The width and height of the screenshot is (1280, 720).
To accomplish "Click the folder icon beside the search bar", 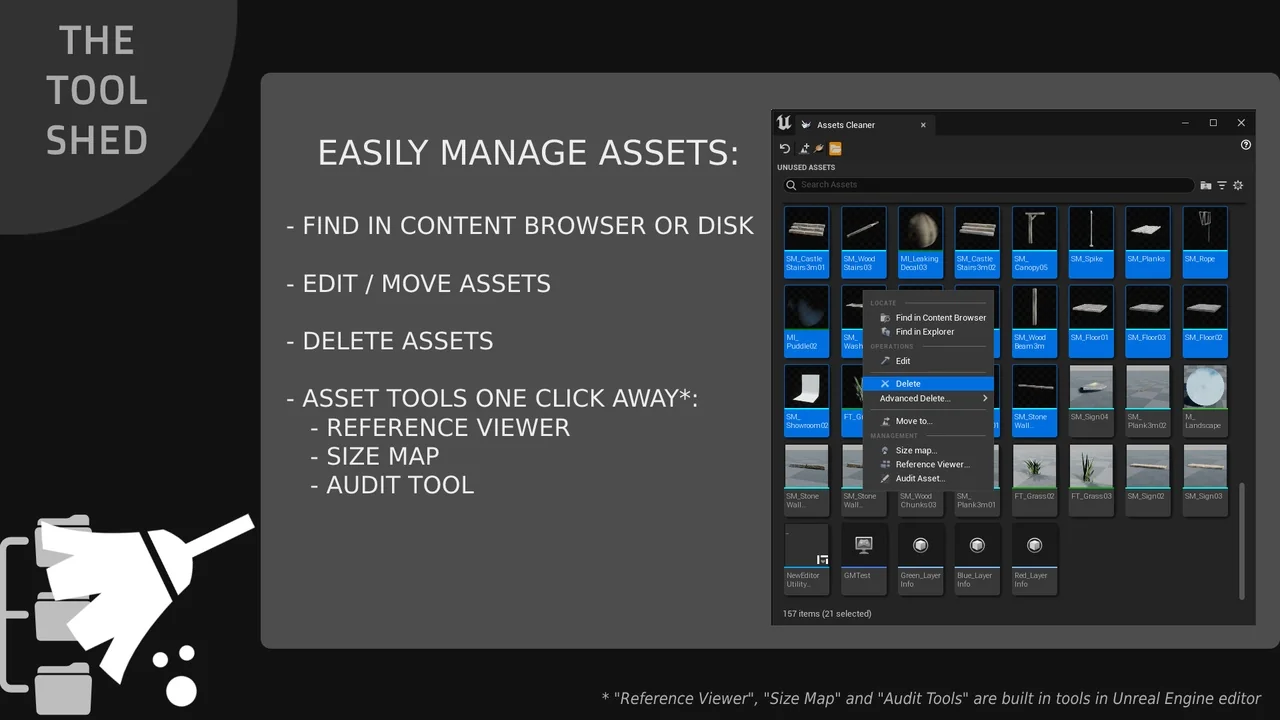I will coord(1206,185).
